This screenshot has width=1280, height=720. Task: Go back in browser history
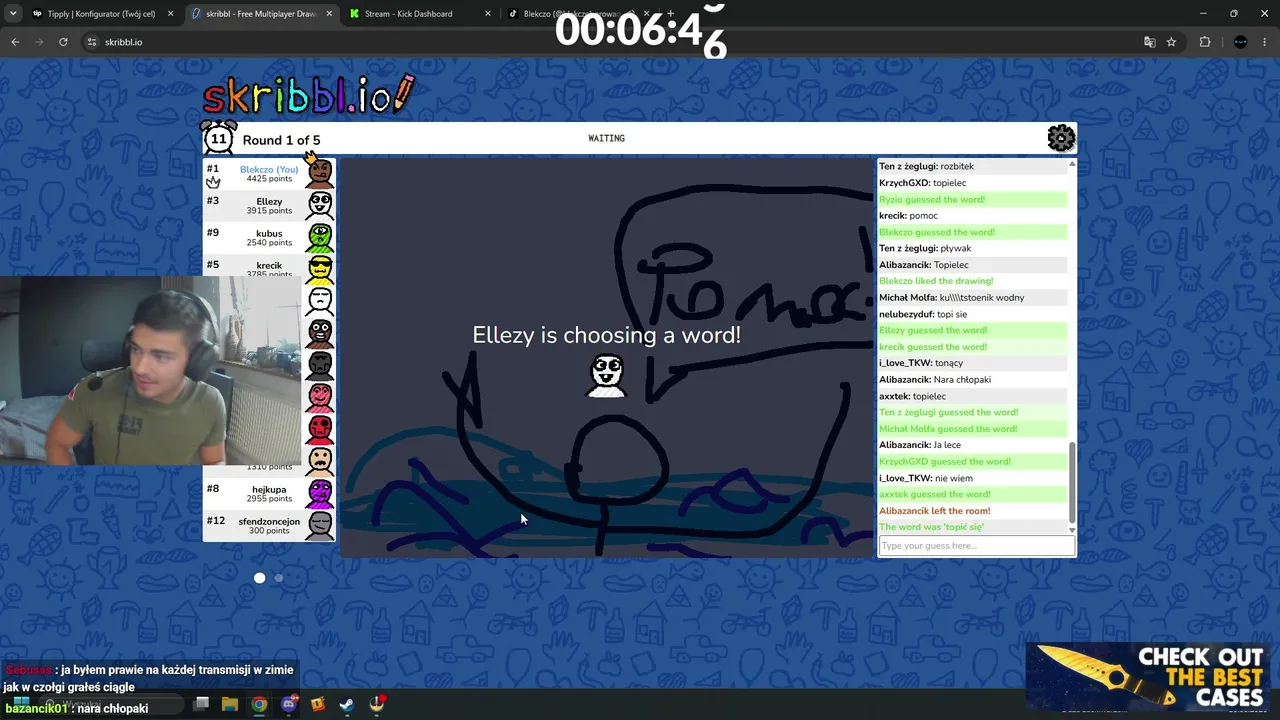[15, 42]
